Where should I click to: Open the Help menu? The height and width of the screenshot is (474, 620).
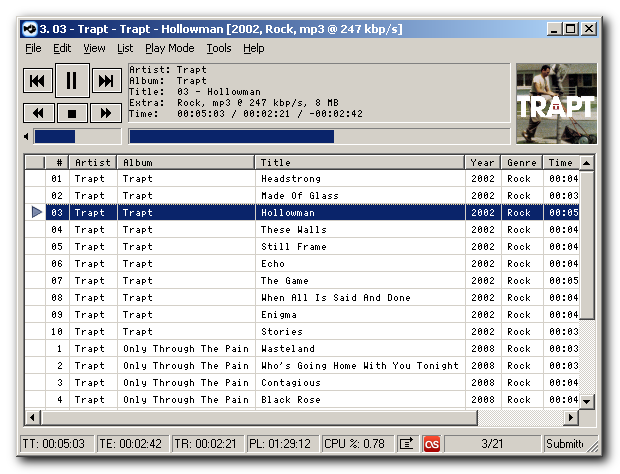coord(253,48)
